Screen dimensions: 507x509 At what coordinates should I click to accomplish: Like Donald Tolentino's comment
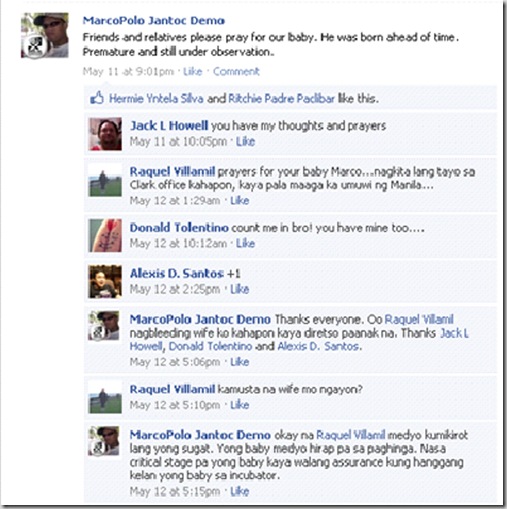[x=245, y=243]
